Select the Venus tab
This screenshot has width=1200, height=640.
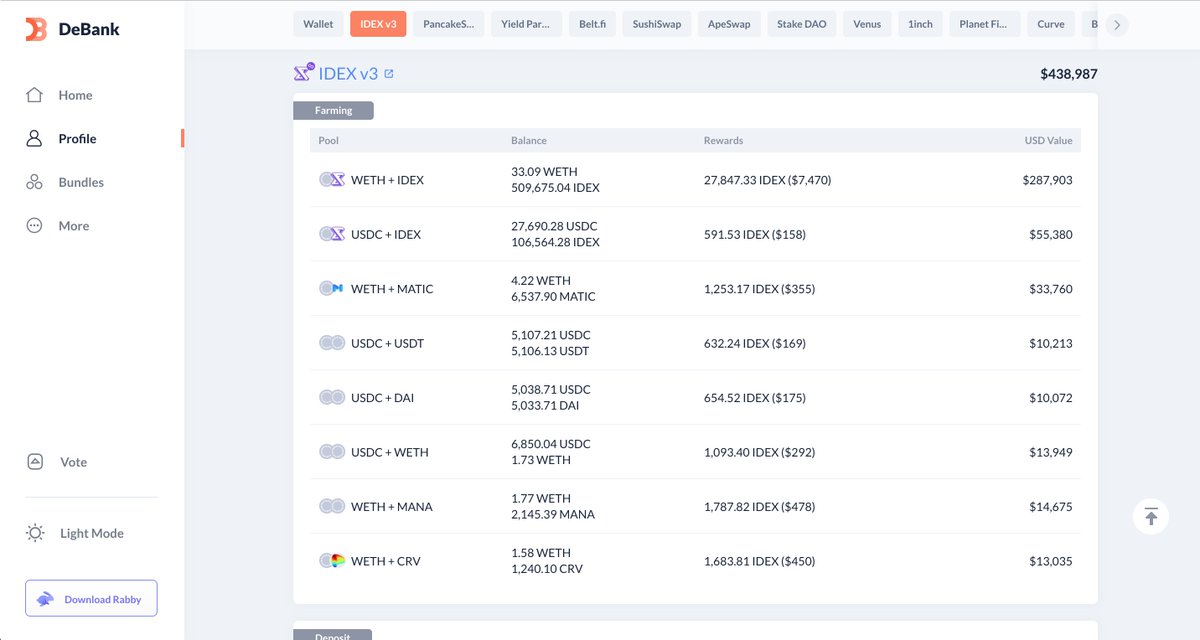867,24
